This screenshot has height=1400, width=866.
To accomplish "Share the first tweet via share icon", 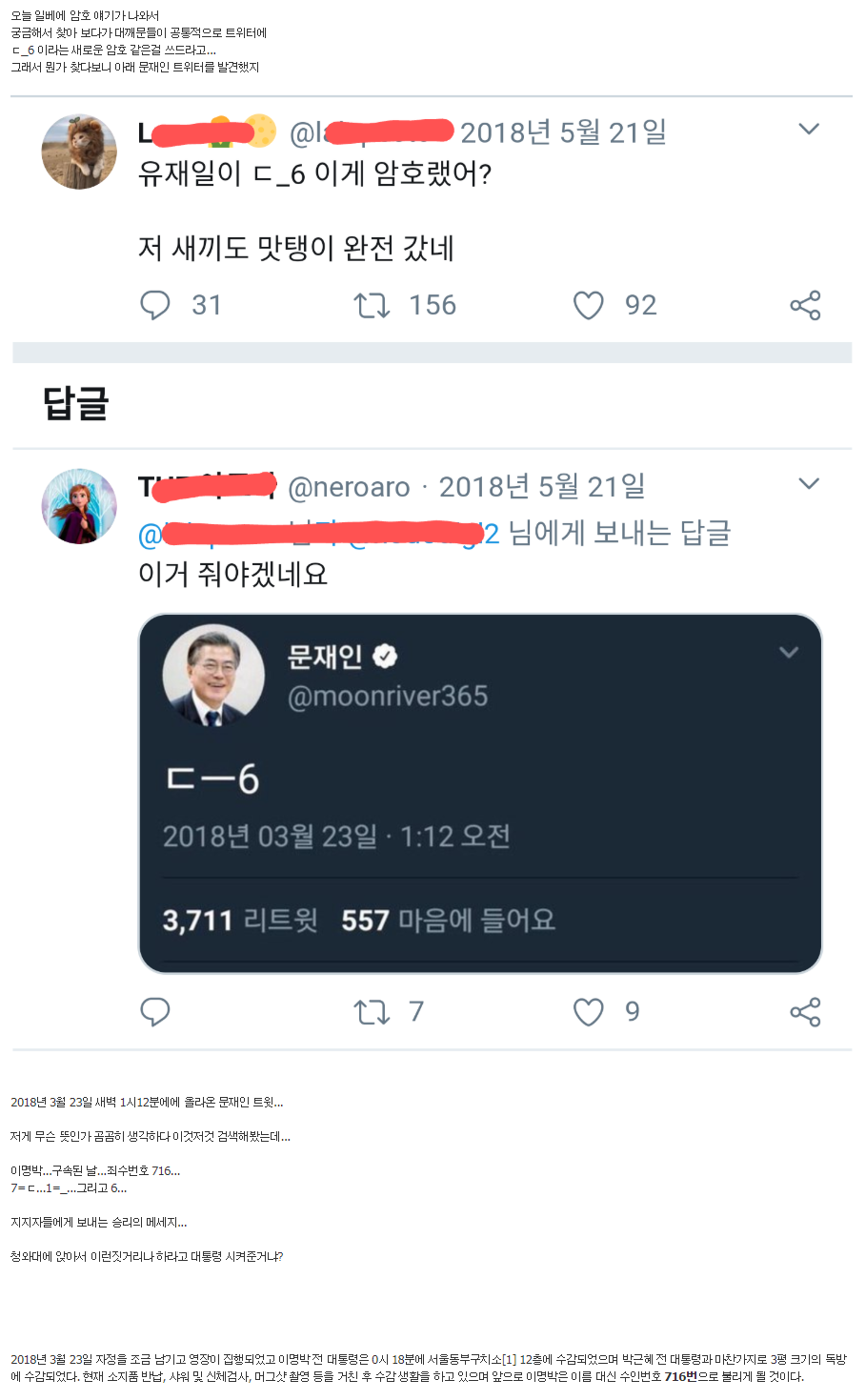I will 805,305.
